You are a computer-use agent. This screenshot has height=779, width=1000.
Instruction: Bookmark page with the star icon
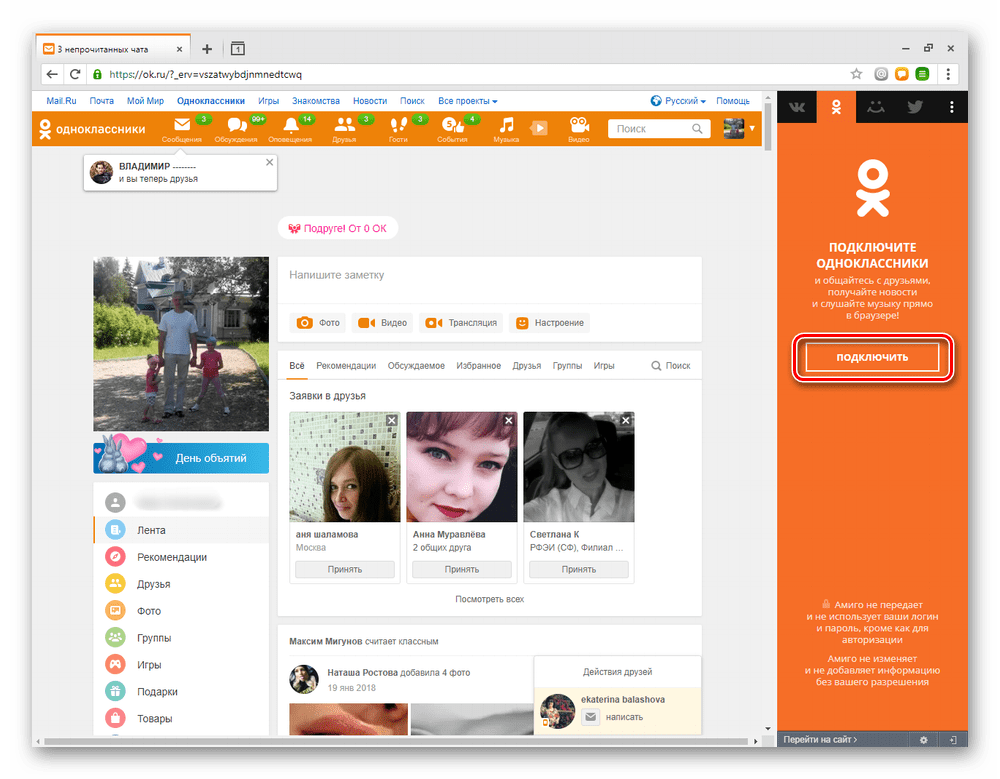pyautogui.click(x=856, y=74)
